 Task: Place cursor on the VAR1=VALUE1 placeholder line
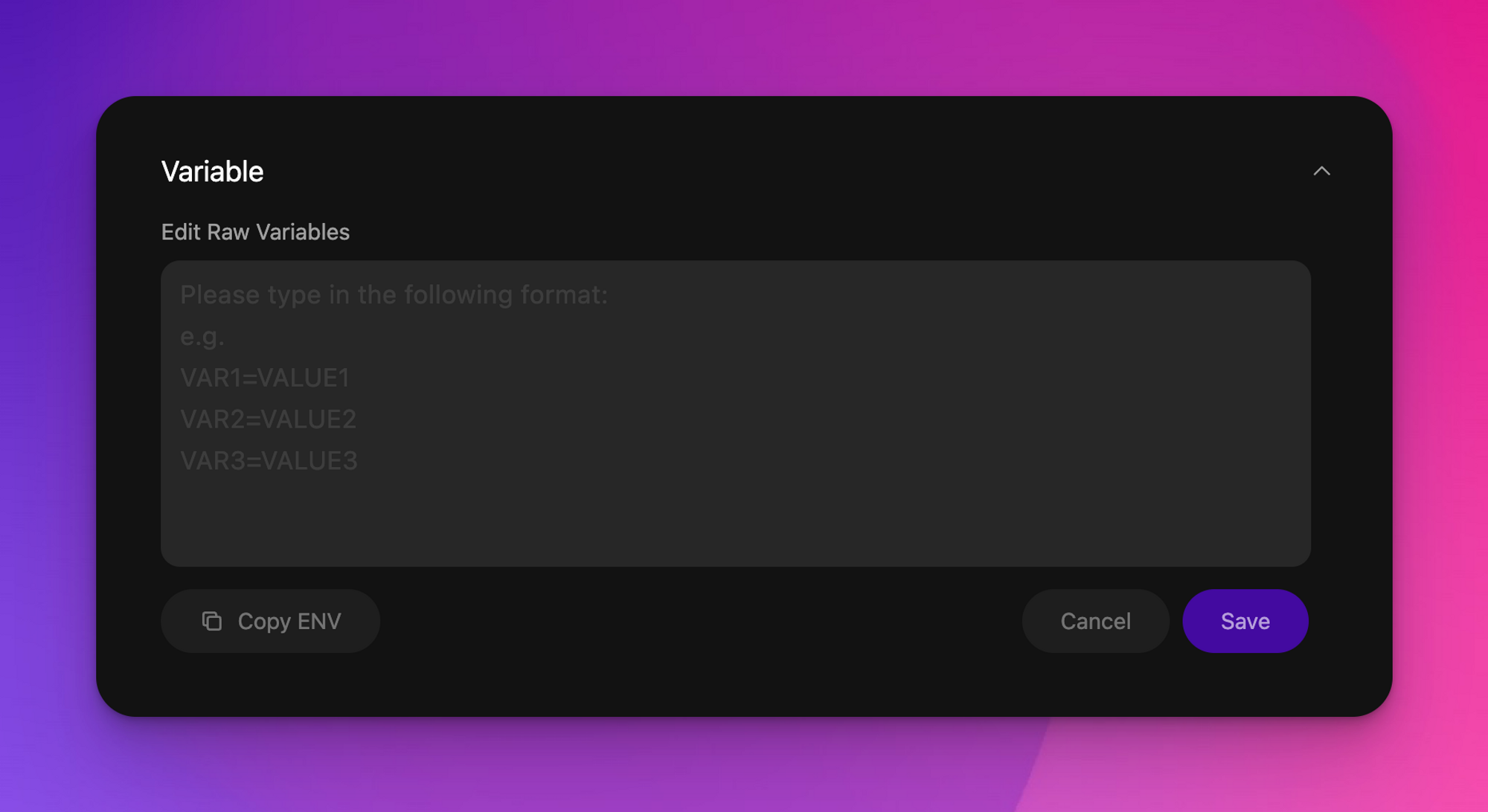265,378
